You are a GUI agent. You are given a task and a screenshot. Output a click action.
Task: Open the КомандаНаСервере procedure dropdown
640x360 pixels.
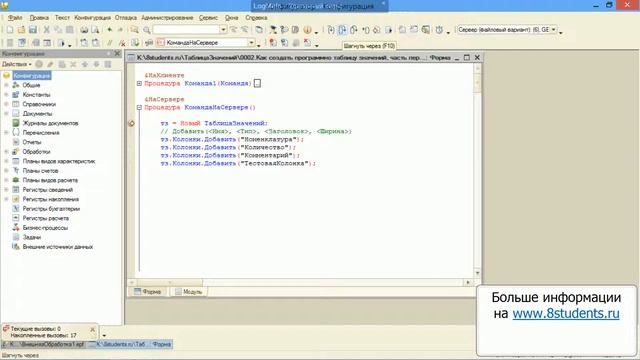tap(251, 42)
